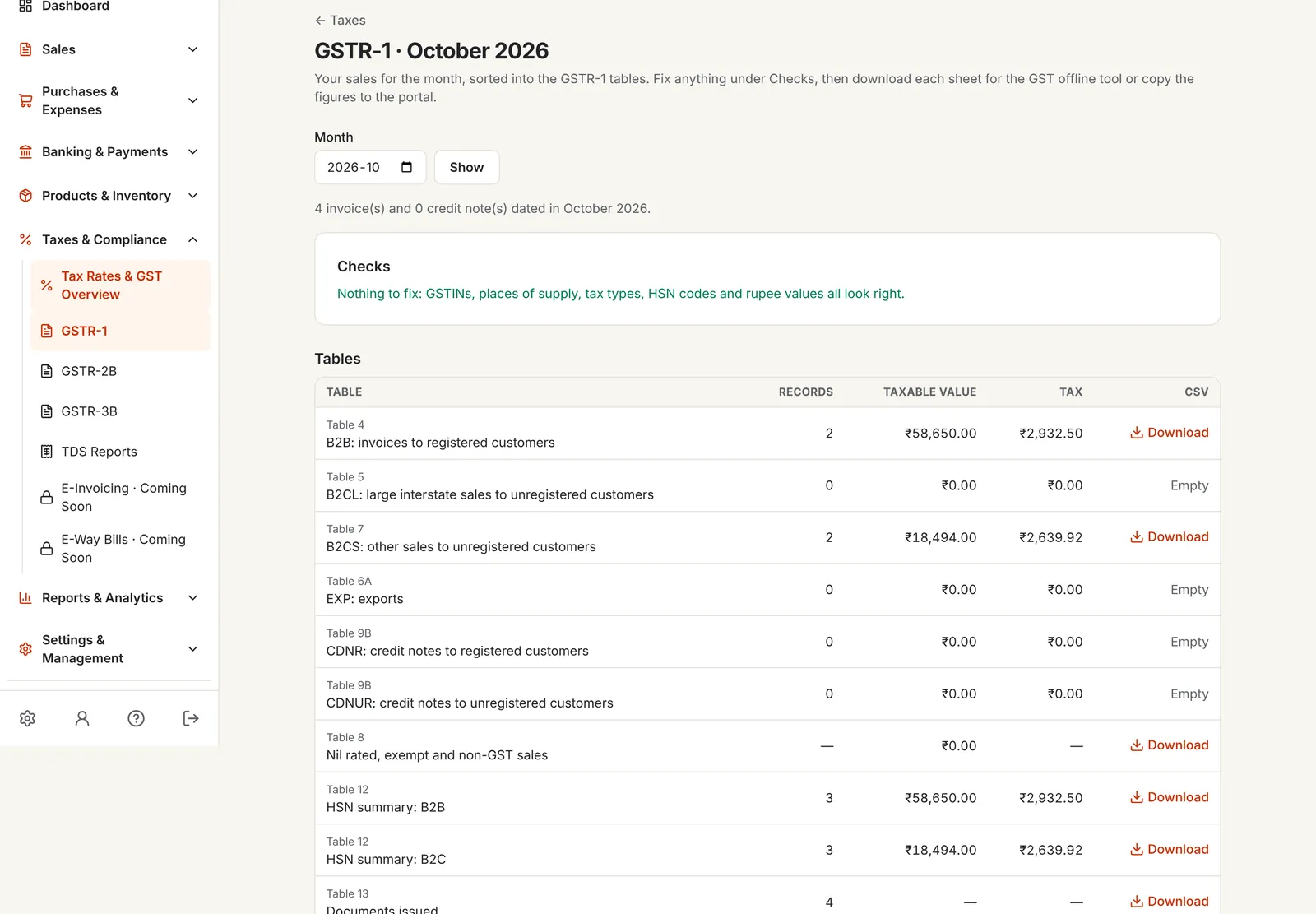Click the TDS Reports icon
The image size is (1316, 914).
(x=47, y=452)
